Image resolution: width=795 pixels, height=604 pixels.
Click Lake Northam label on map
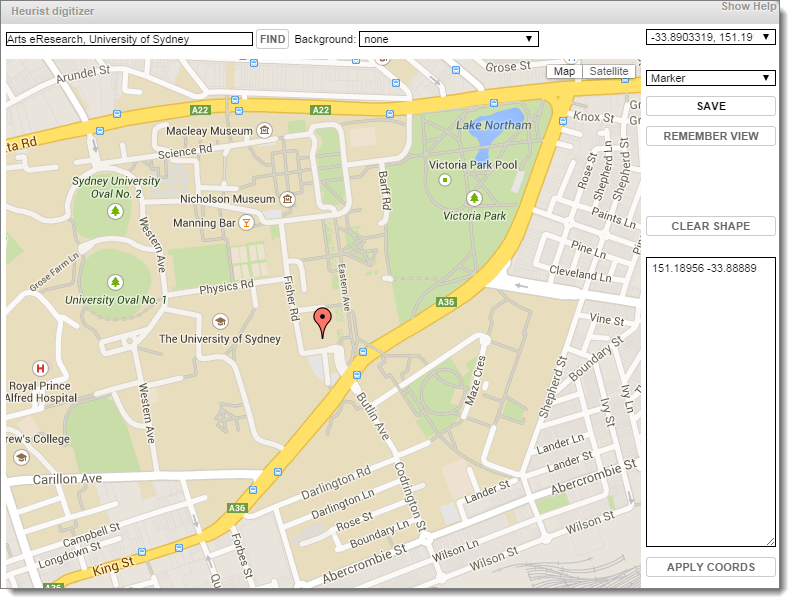tap(494, 125)
